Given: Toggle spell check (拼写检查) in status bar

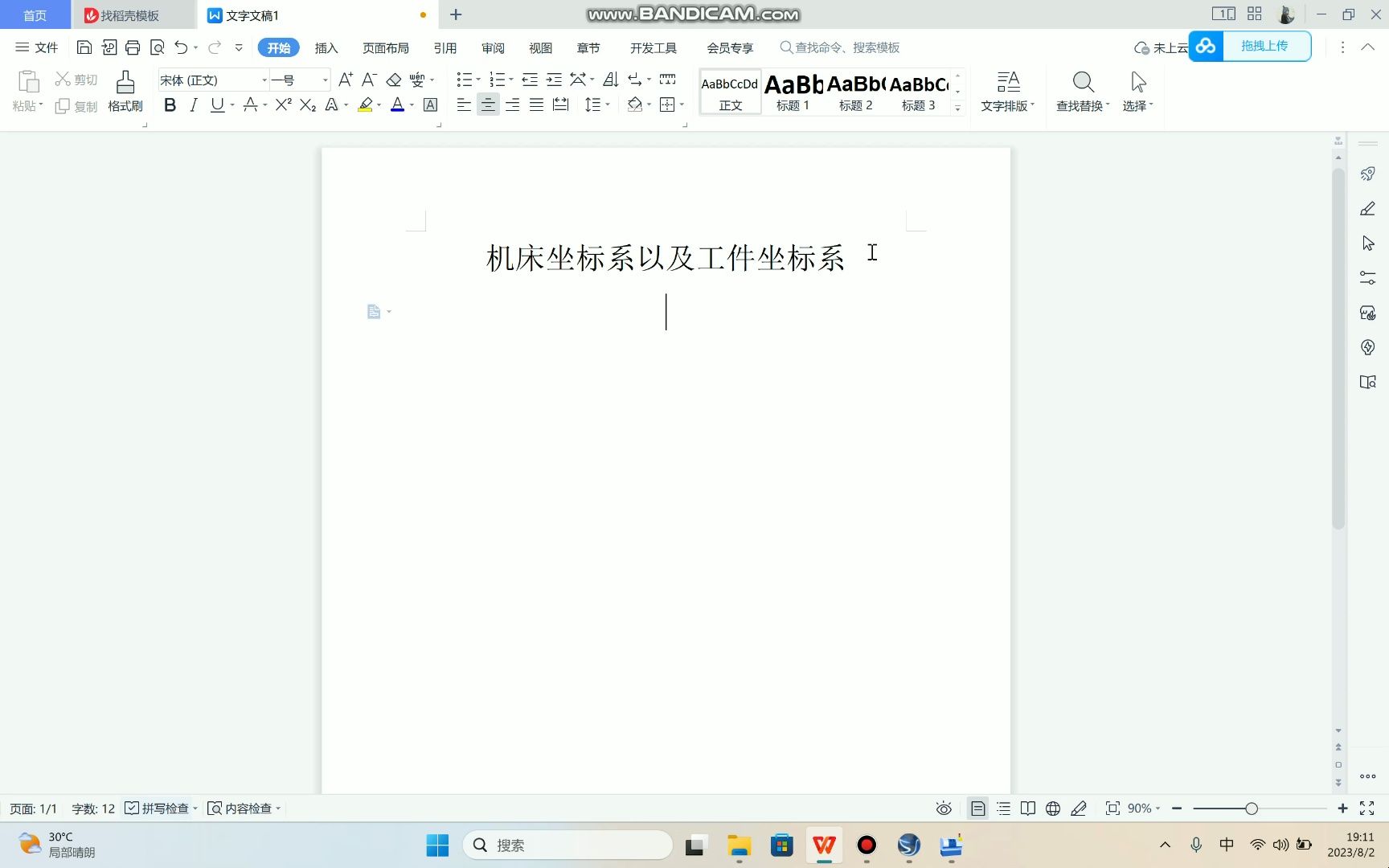Looking at the screenshot, I should [x=158, y=809].
